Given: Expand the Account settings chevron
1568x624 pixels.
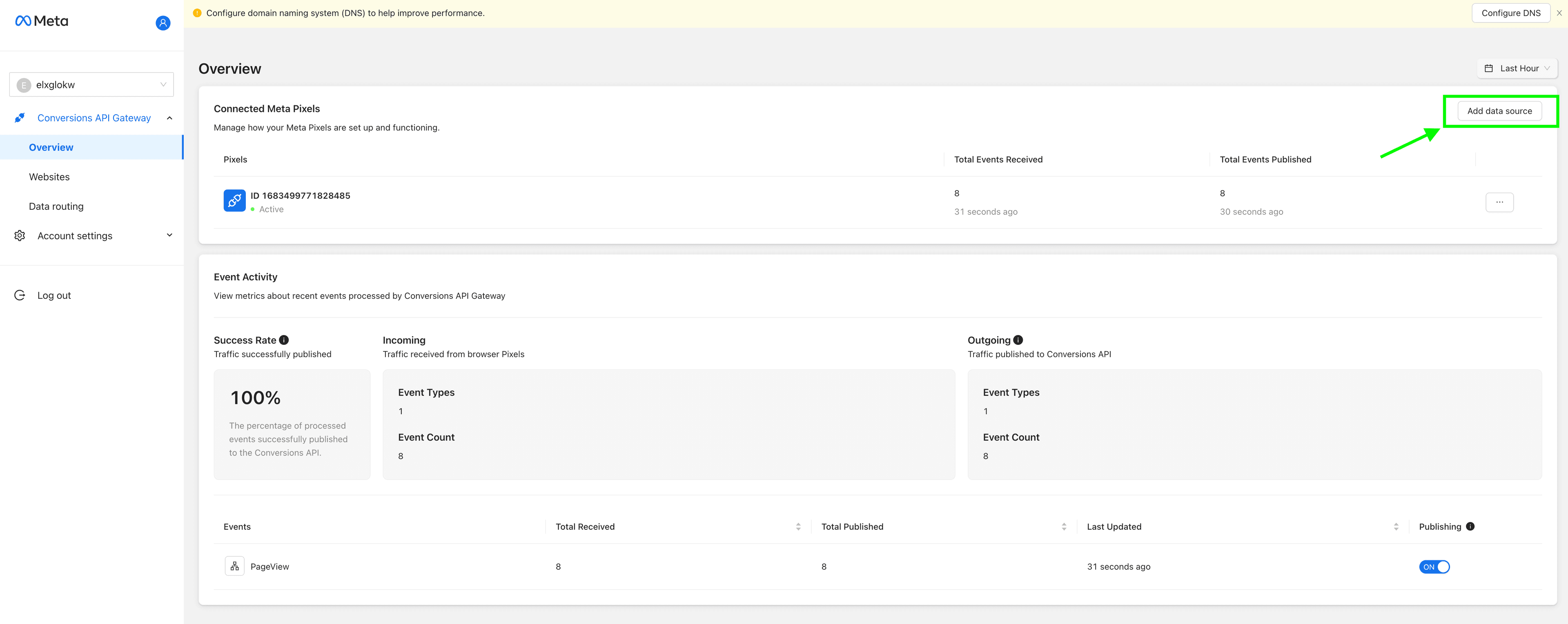Looking at the screenshot, I should [x=169, y=236].
